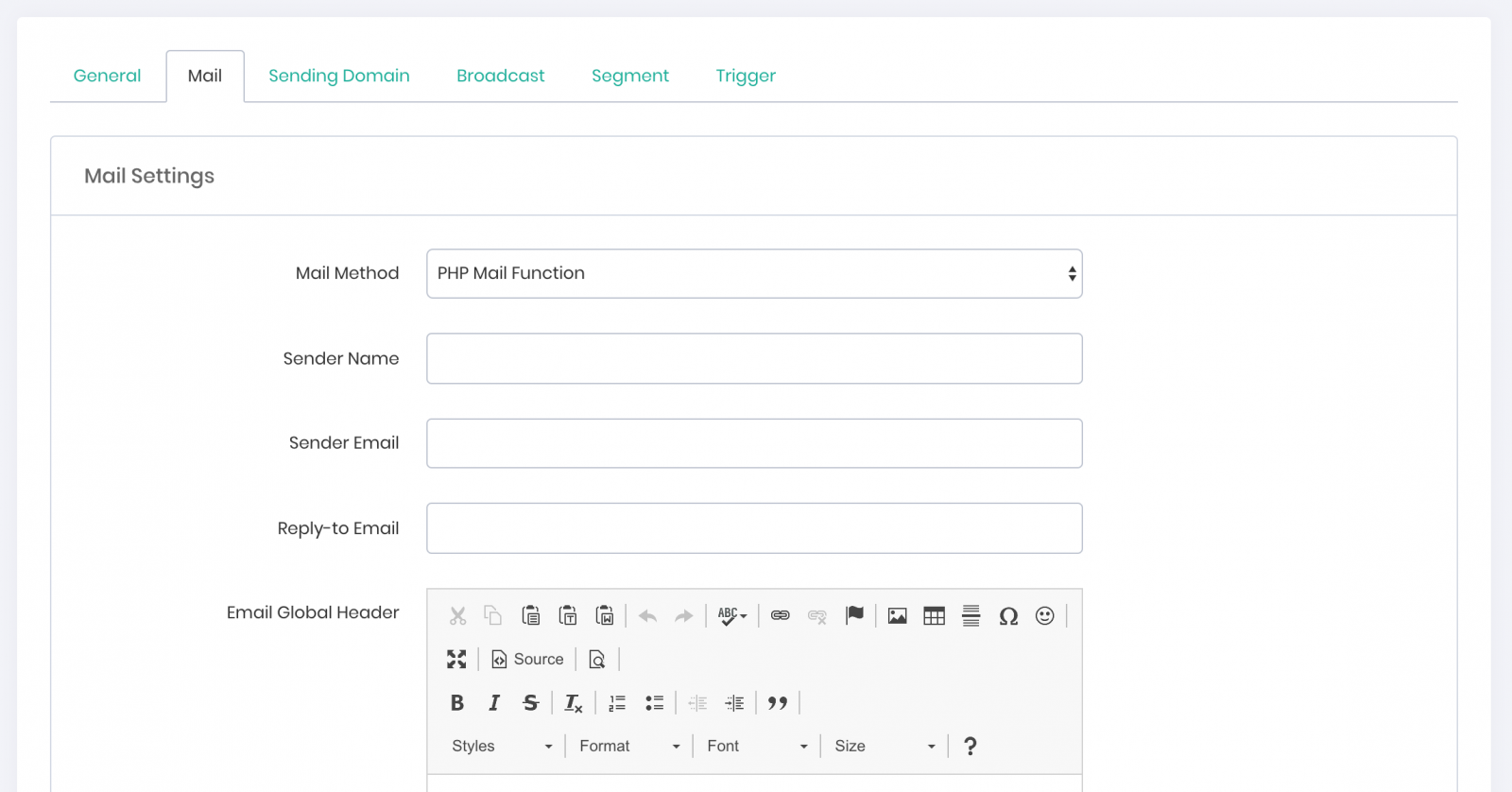Click the Omega special character icon
The height and width of the screenshot is (792, 1512).
coord(1008,616)
